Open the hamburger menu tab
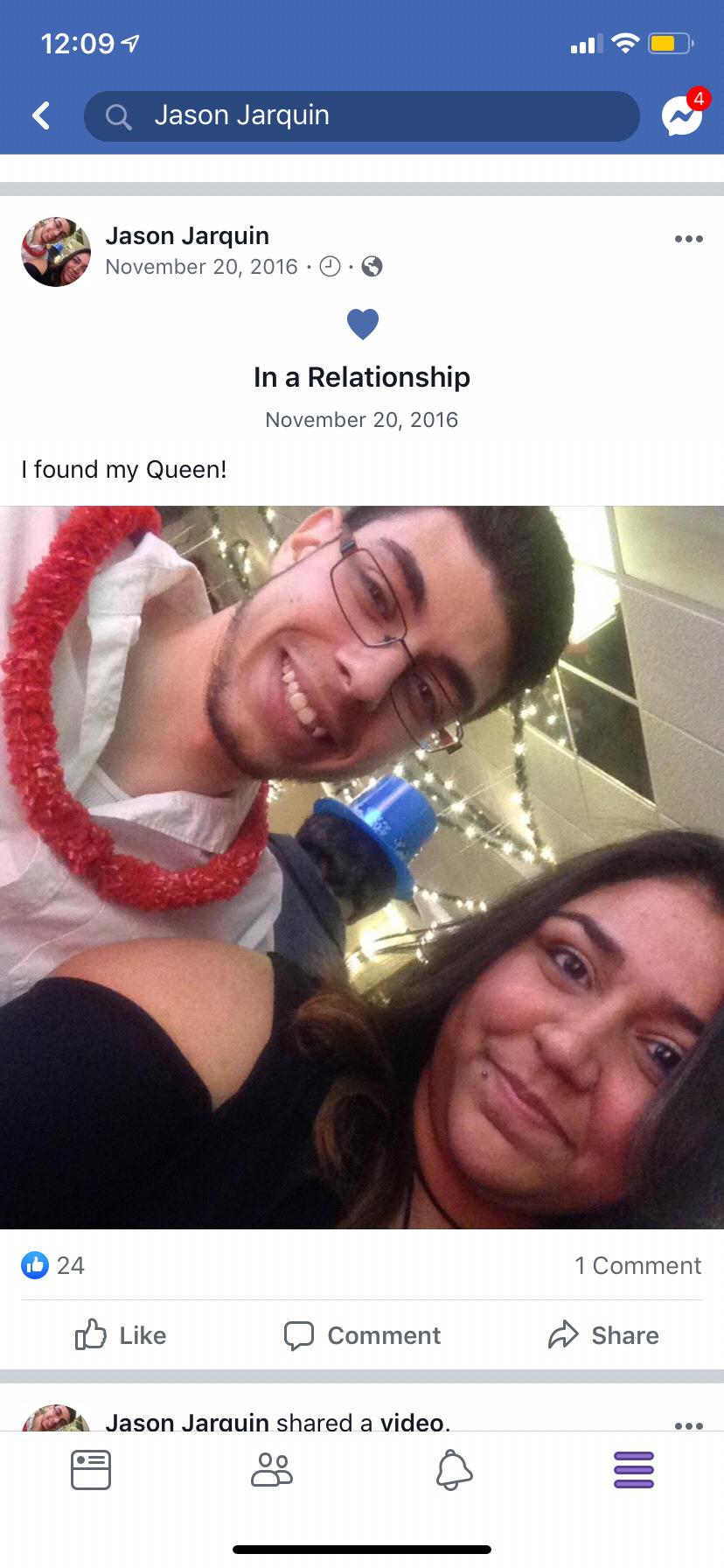This screenshot has height=1568, width=724. coord(634,1469)
